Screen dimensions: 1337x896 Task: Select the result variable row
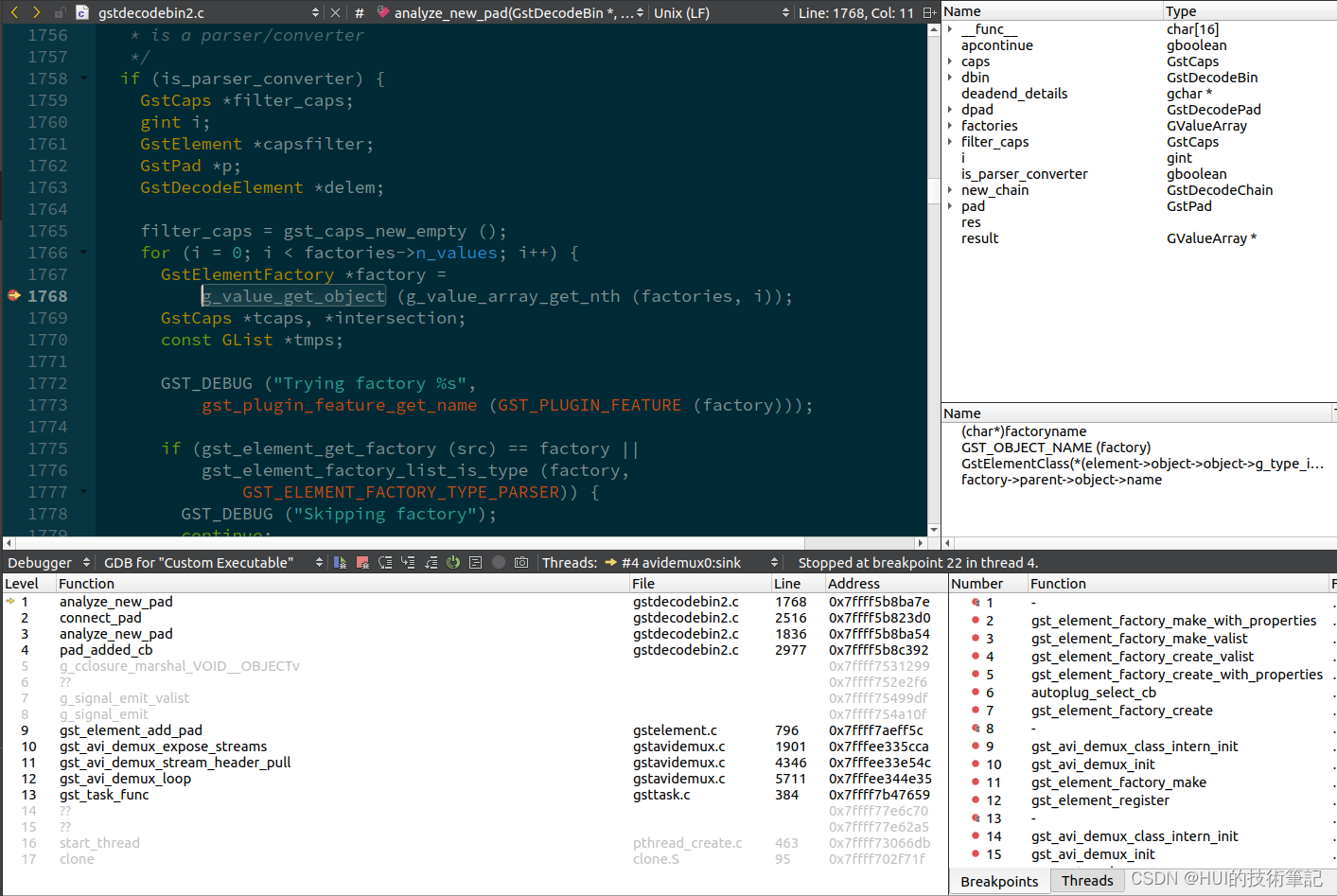click(x=1138, y=238)
